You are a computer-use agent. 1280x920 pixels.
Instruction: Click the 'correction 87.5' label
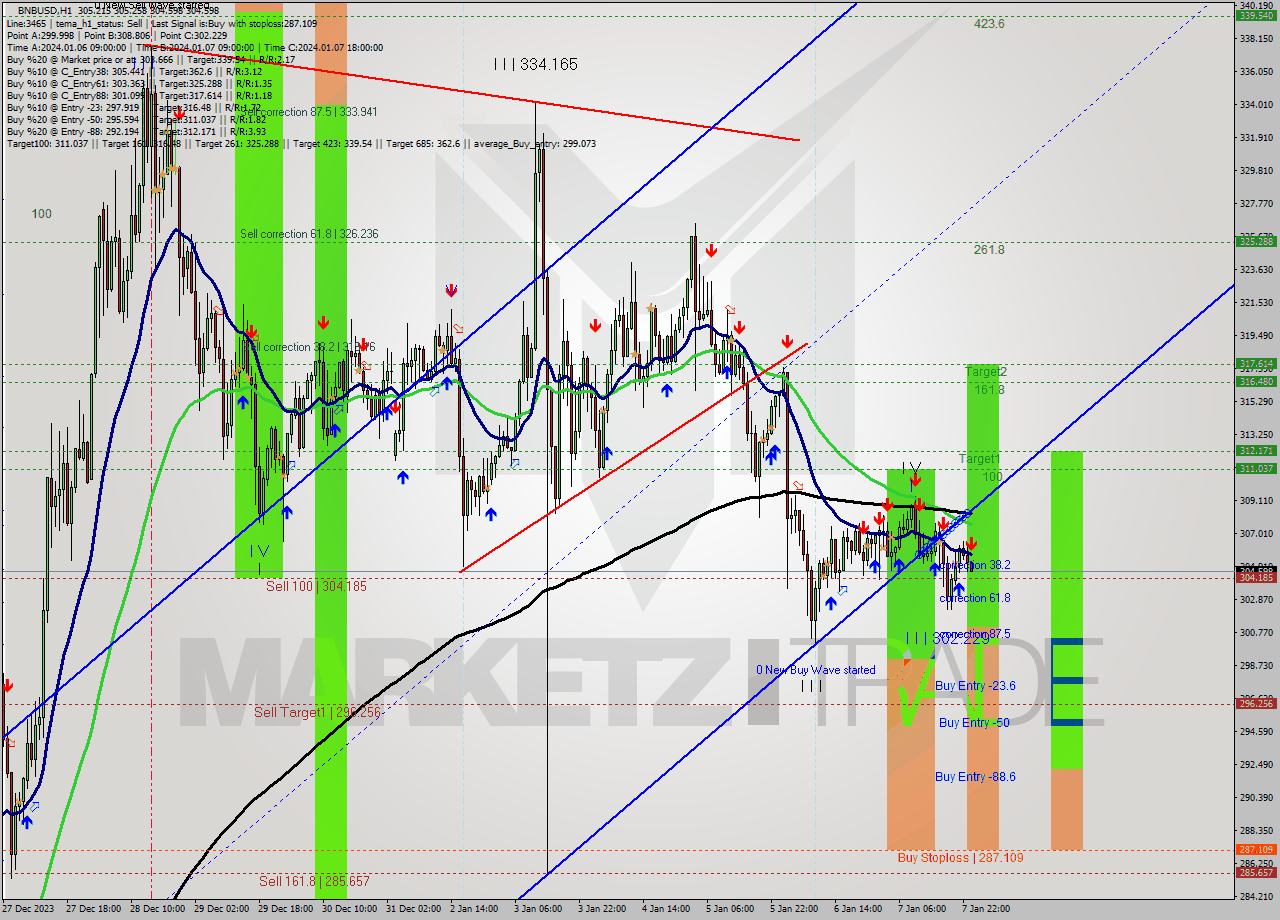pyautogui.click(x=975, y=634)
